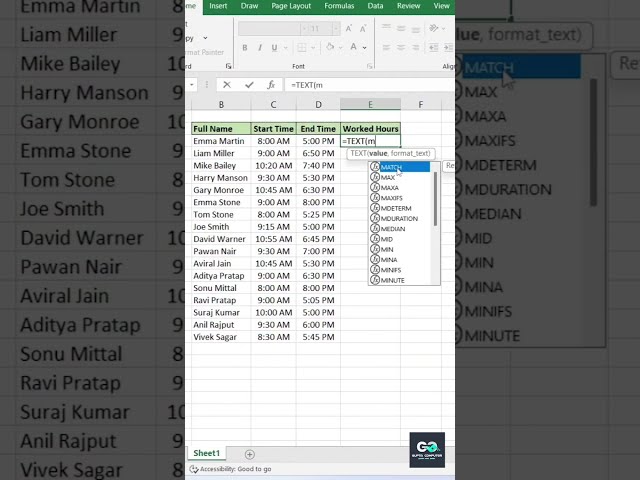640x480 pixels.
Task: Increase font size icon
Action: [349, 29]
